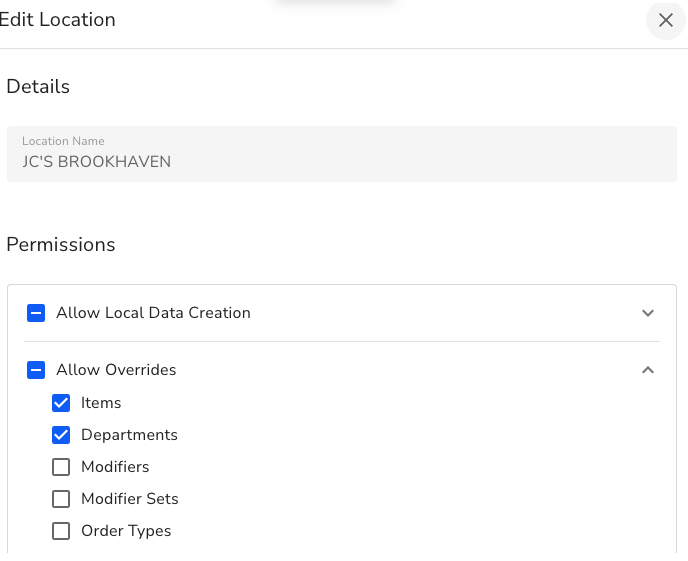Toggle the Allow Local Data Creation checkbox
The height and width of the screenshot is (561, 688).
tap(36, 313)
